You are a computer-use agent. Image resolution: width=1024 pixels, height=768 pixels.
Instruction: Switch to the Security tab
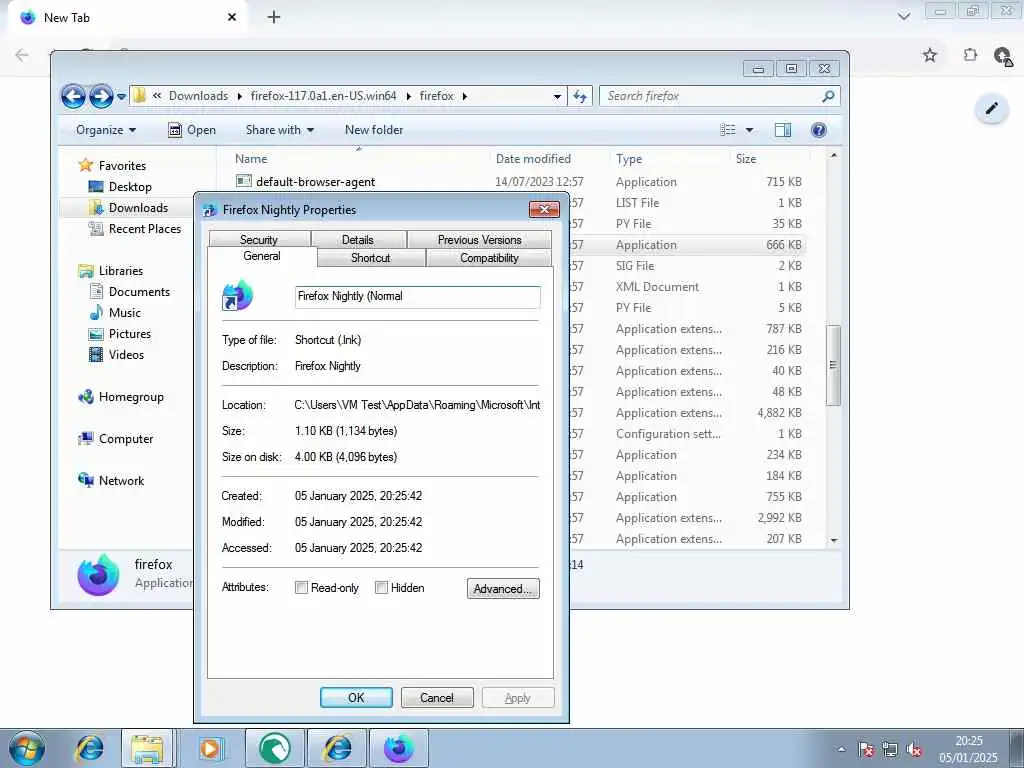coord(259,240)
